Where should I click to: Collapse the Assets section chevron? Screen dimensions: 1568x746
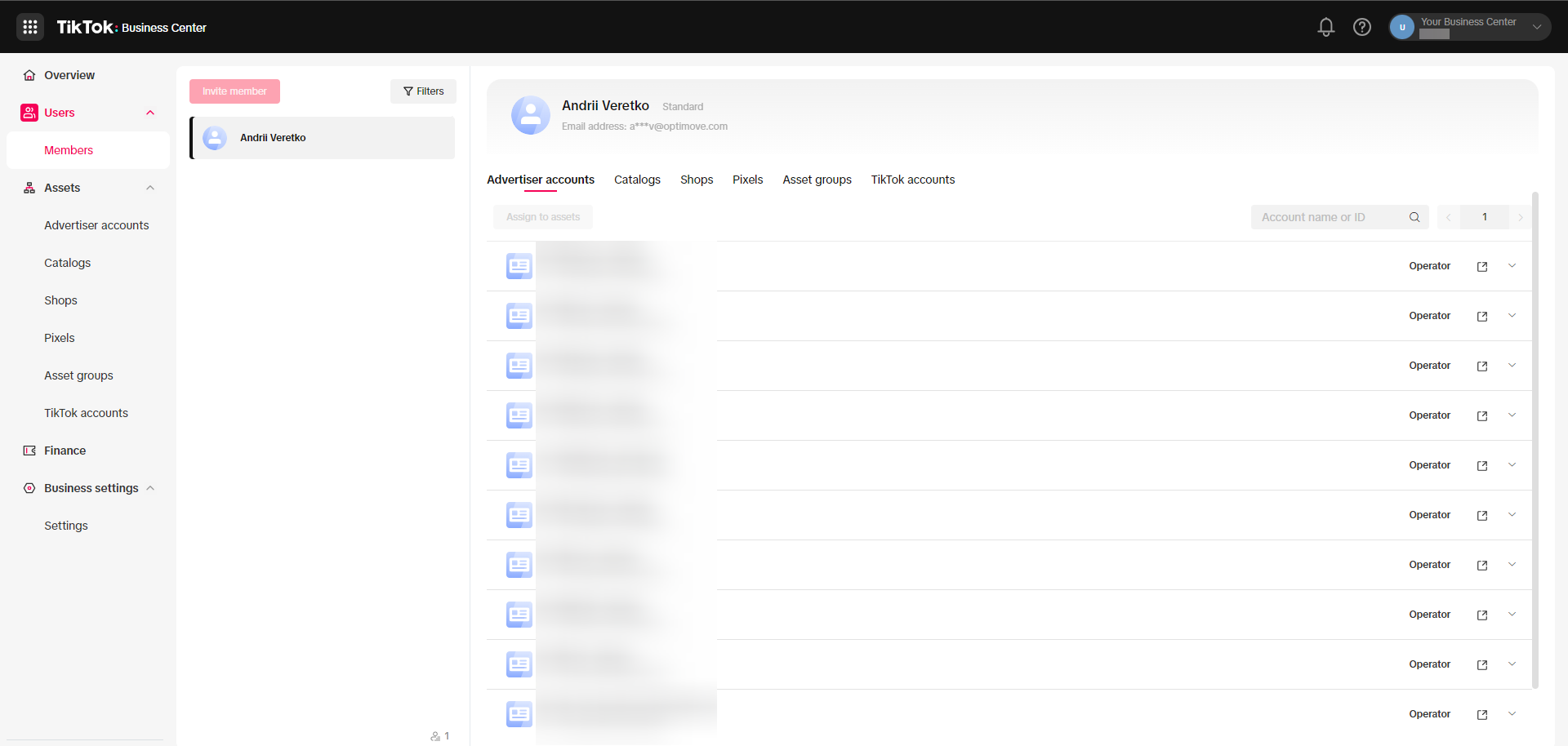150,188
